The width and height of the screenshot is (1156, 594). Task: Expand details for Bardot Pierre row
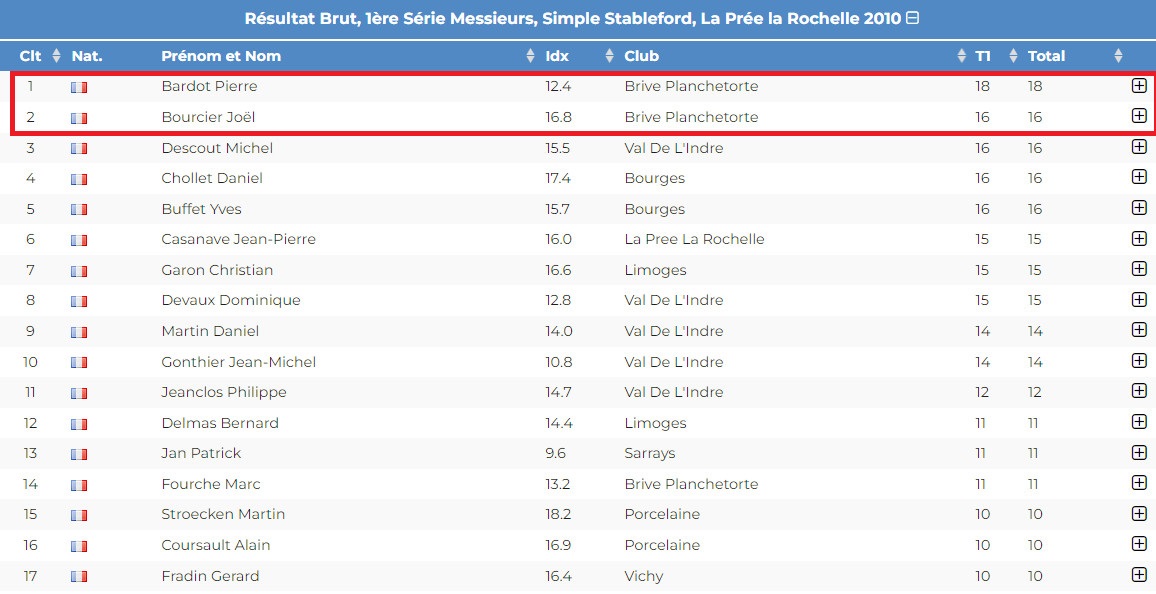point(1139,85)
